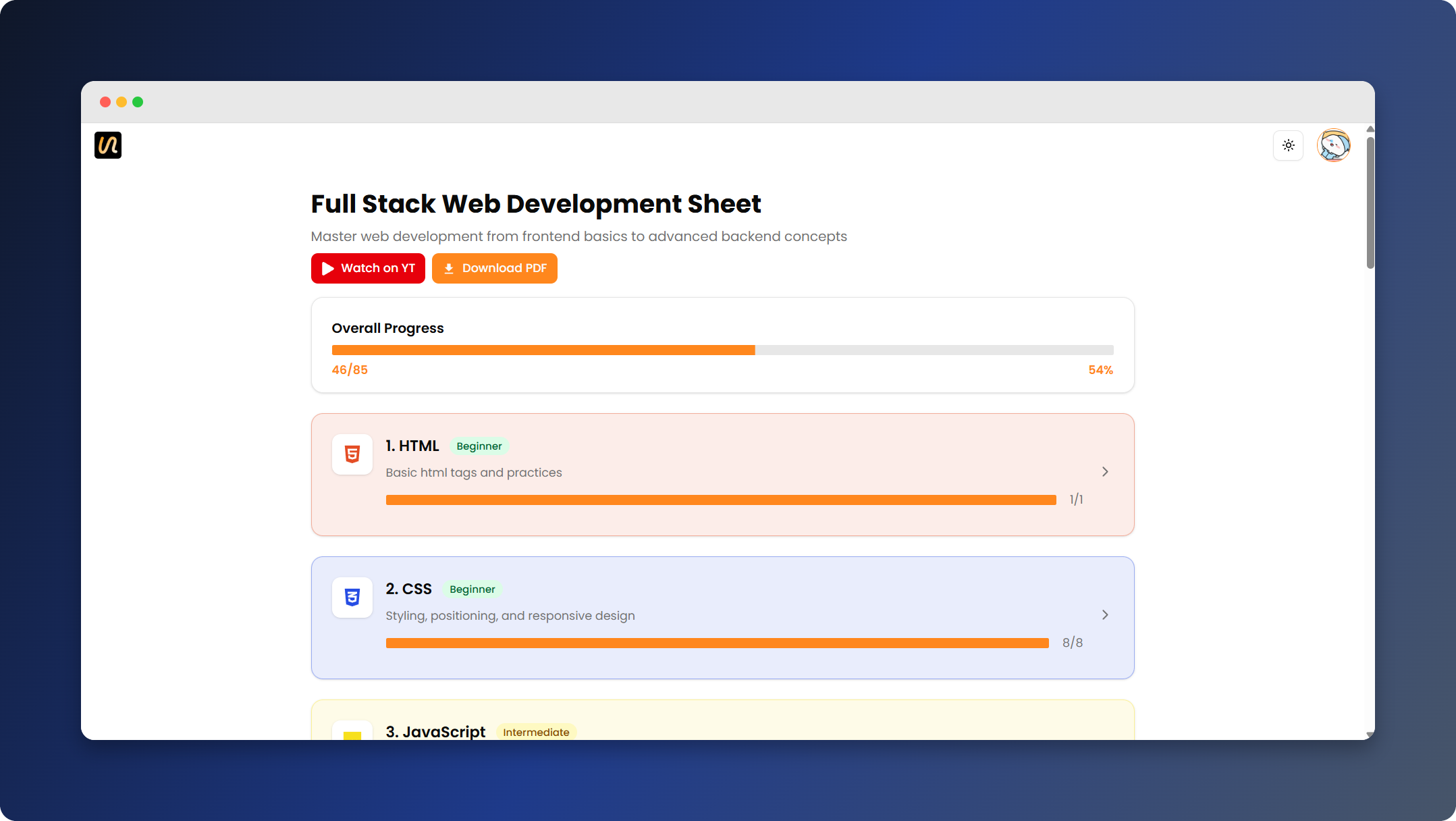
Task: Click the download arrow icon on PDF button
Action: click(449, 269)
